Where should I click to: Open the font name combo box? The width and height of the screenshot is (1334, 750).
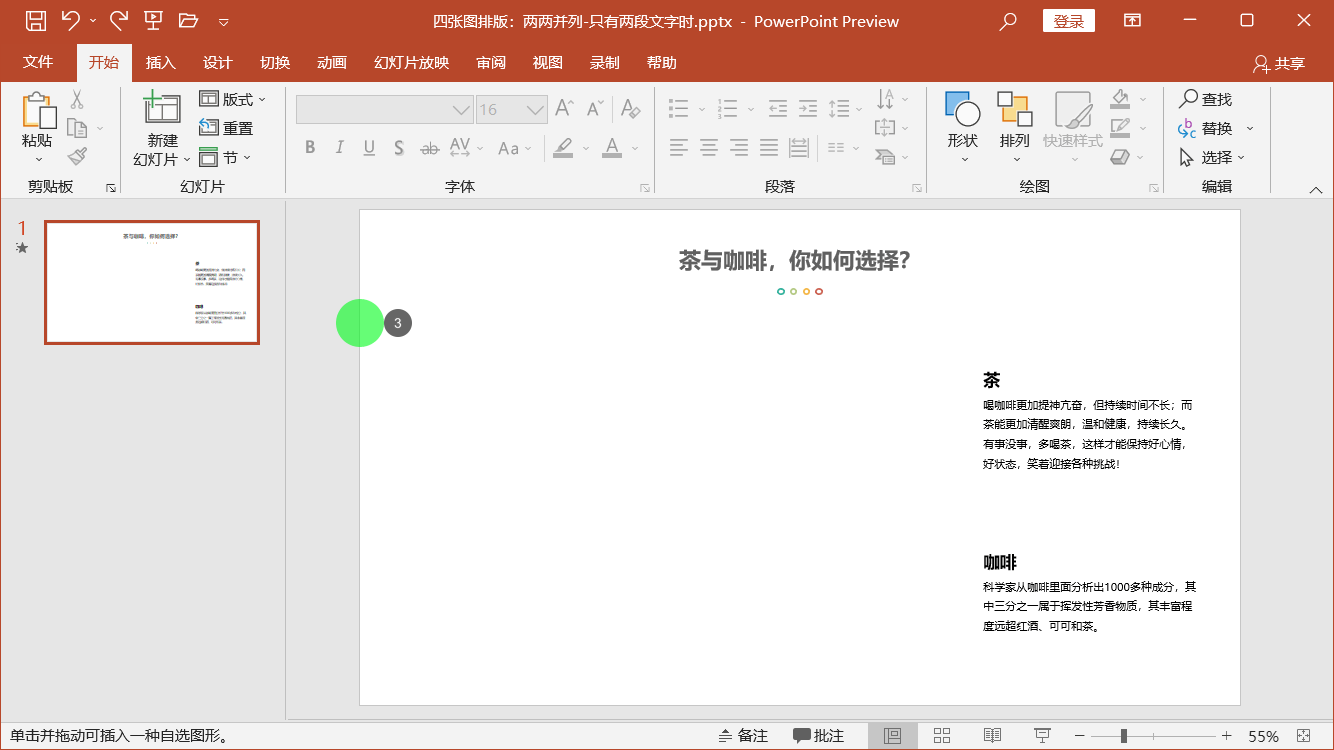[385, 109]
